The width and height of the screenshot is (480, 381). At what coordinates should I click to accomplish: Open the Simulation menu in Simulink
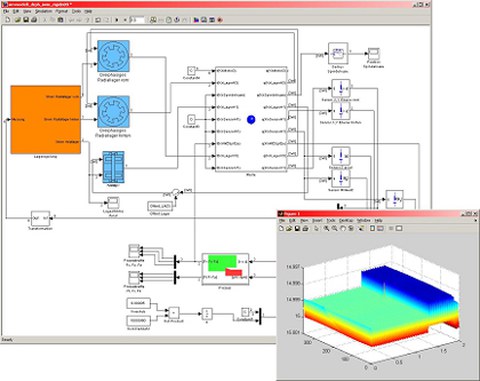pos(43,11)
